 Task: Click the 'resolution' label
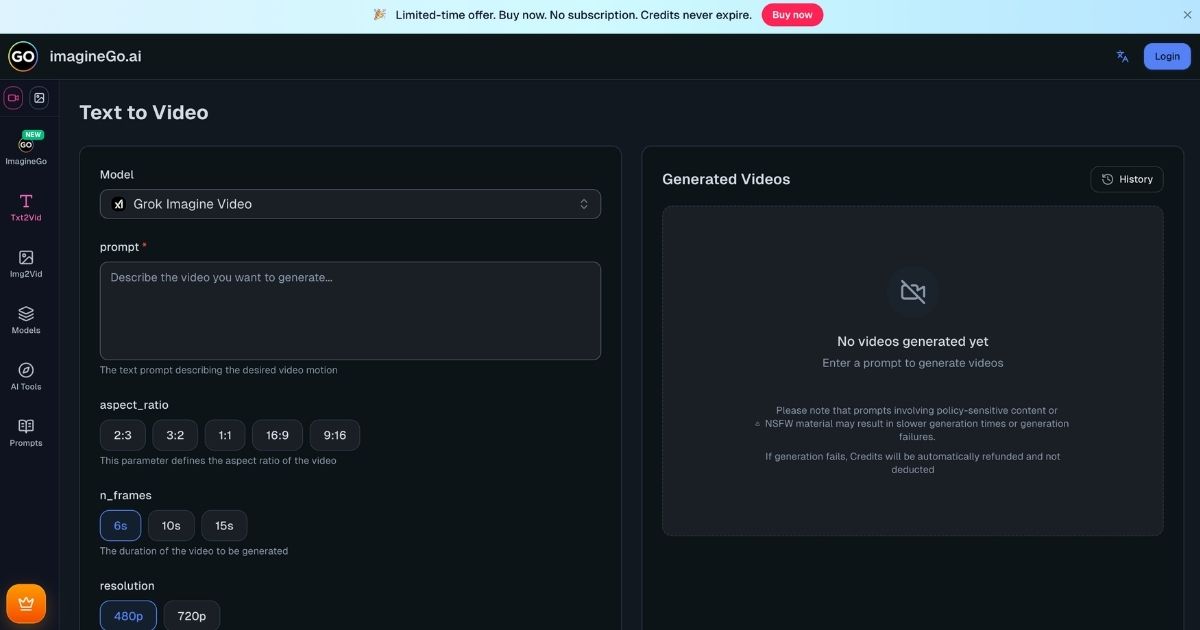point(127,586)
